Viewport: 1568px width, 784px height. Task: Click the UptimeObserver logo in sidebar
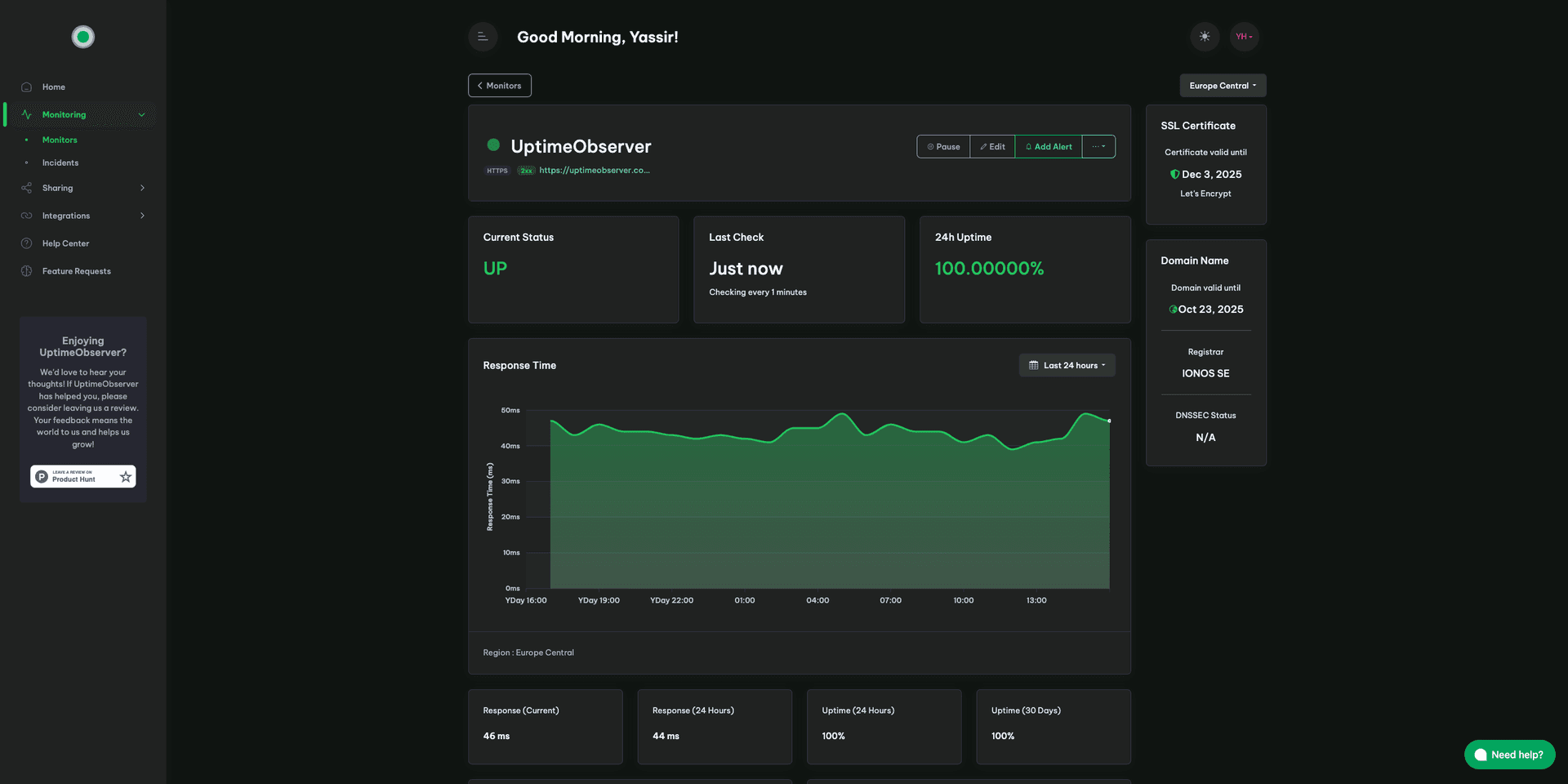click(83, 37)
